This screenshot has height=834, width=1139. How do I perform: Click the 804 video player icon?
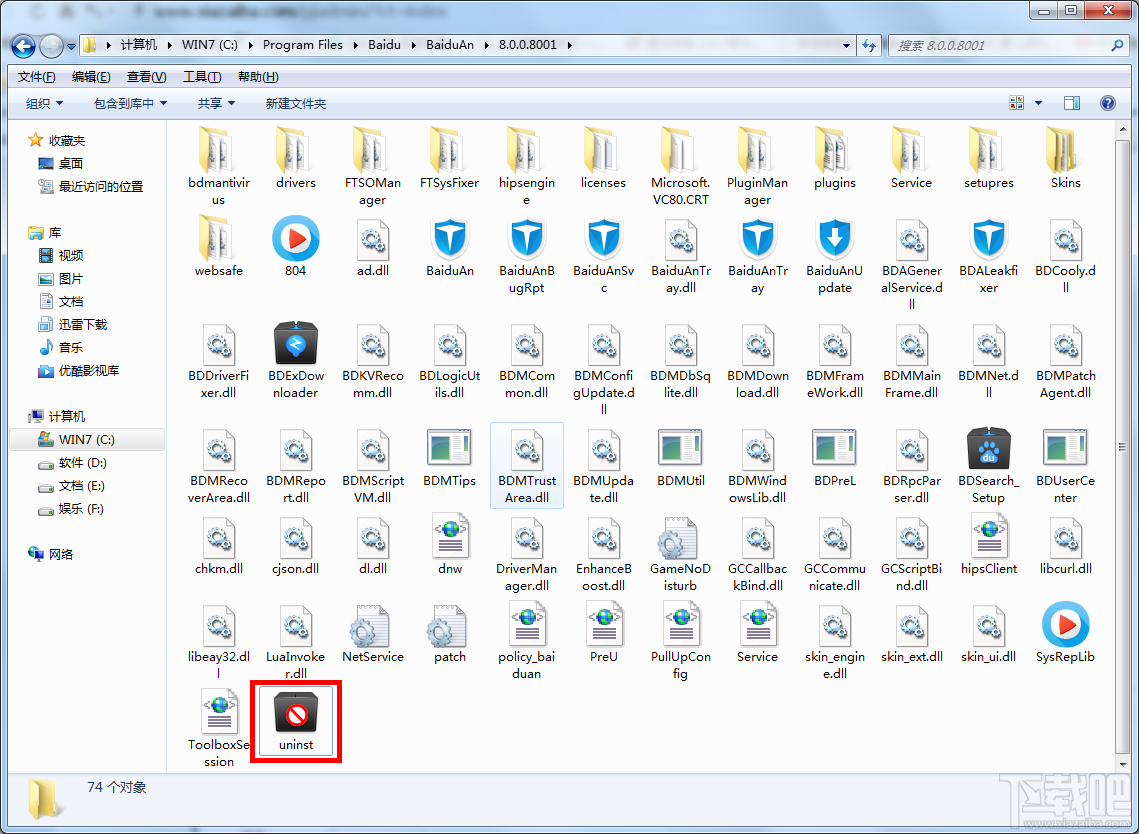pyautogui.click(x=296, y=238)
